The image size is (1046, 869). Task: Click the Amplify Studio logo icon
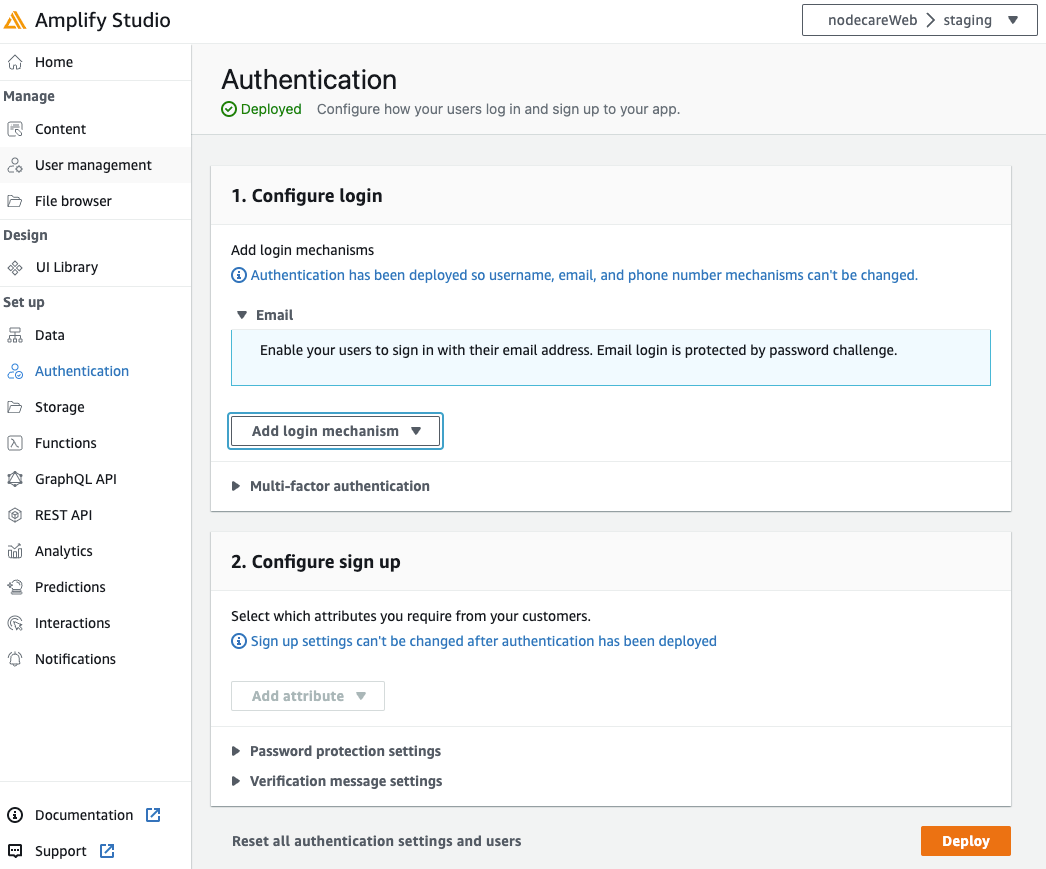pos(17,19)
